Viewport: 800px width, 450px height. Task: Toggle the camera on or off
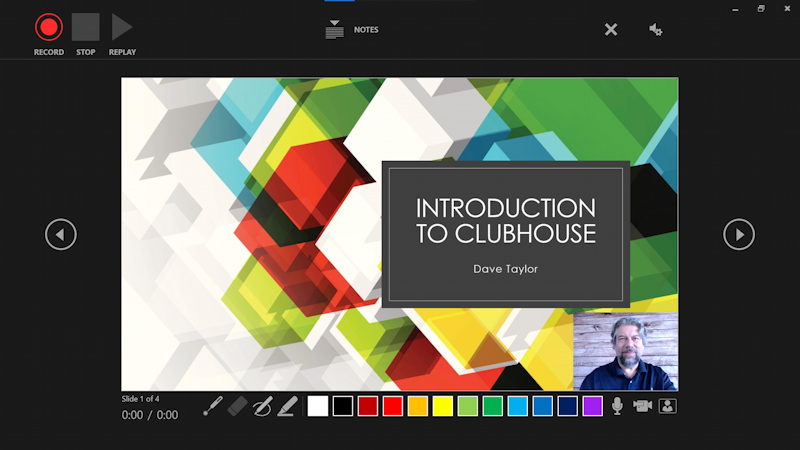pyautogui.click(x=642, y=406)
